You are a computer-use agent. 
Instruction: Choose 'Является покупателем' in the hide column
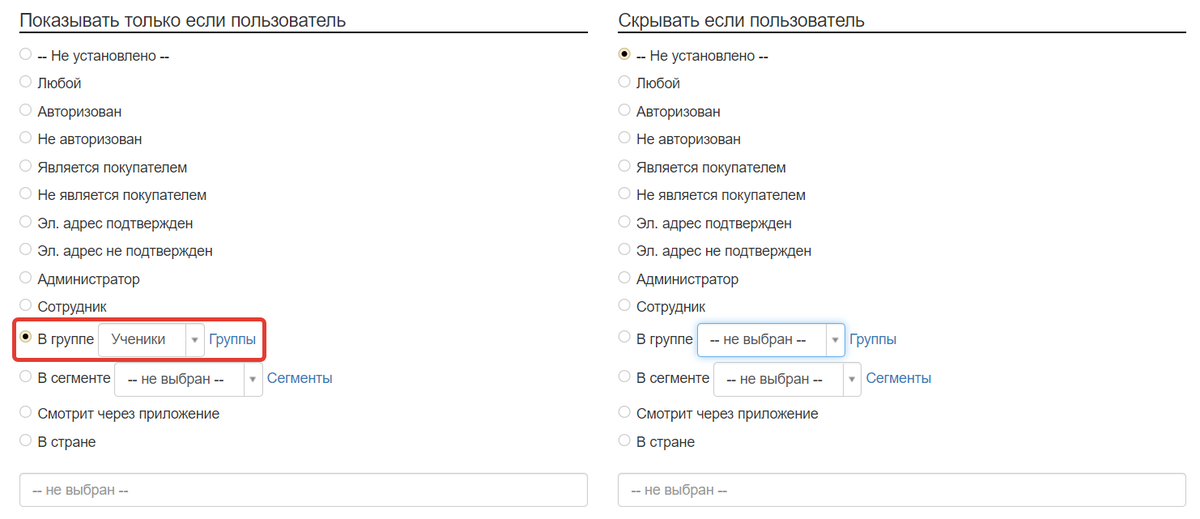coord(625,166)
